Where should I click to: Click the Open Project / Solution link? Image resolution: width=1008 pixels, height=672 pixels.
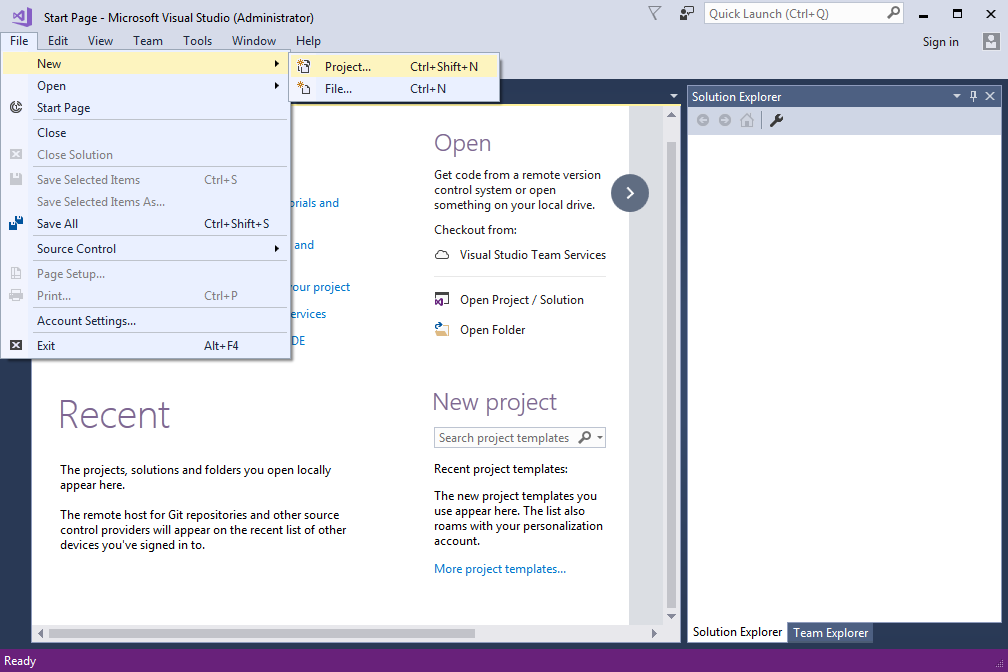coord(522,300)
